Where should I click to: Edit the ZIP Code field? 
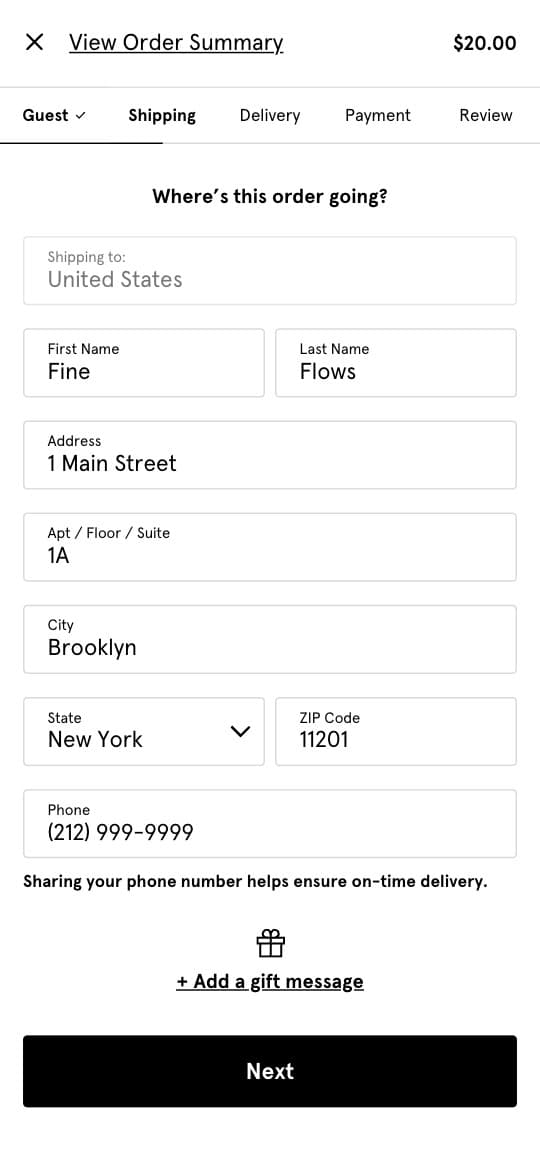coord(396,731)
